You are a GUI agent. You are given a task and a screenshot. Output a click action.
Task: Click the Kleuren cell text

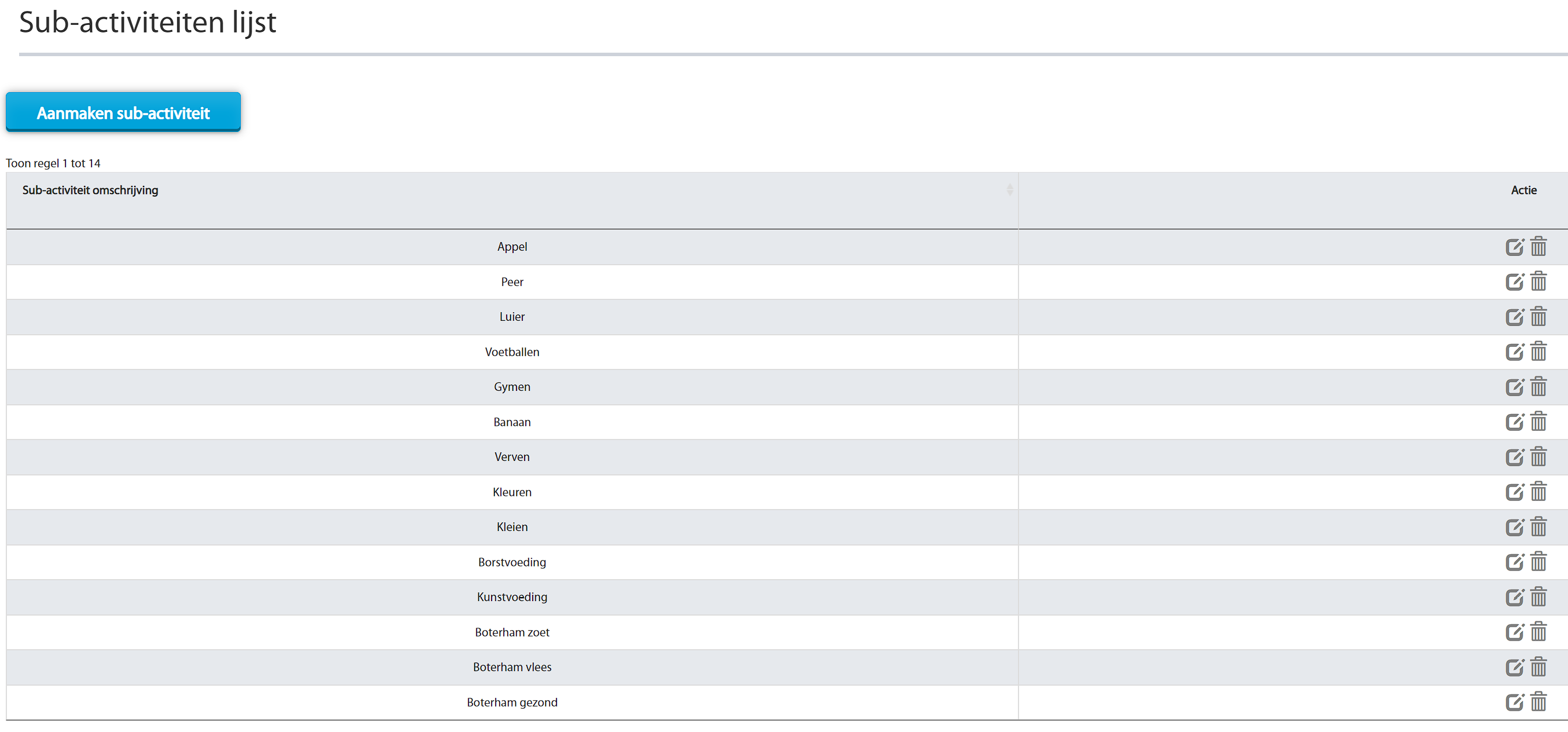pyautogui.click(x=512, y=492)
